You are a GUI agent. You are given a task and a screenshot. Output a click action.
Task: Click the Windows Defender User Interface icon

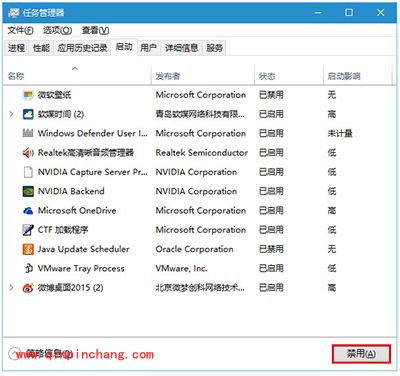(x=28, y=133)
